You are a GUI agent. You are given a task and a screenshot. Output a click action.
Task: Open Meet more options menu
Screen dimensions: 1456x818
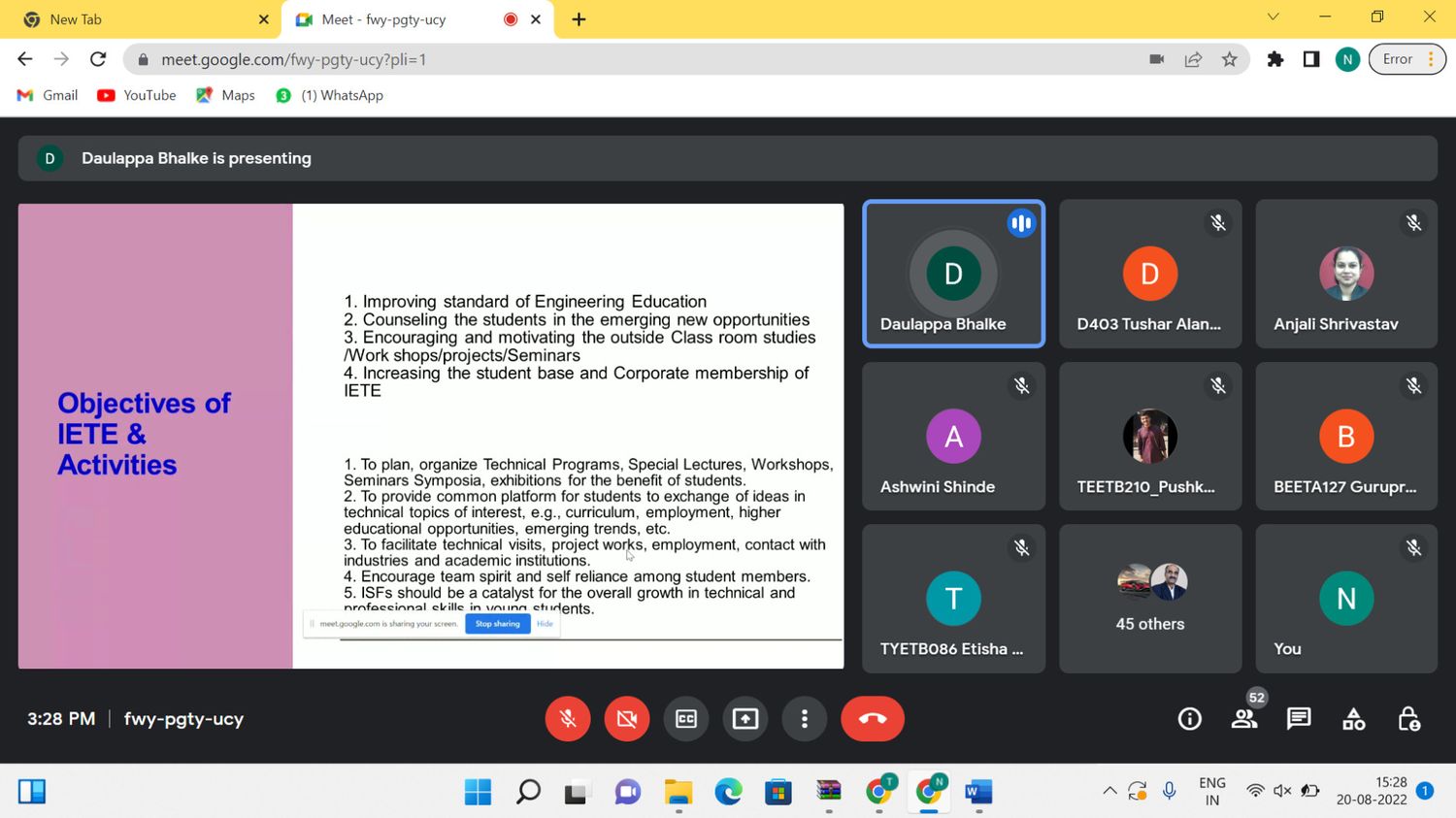[x=805, y=719]
